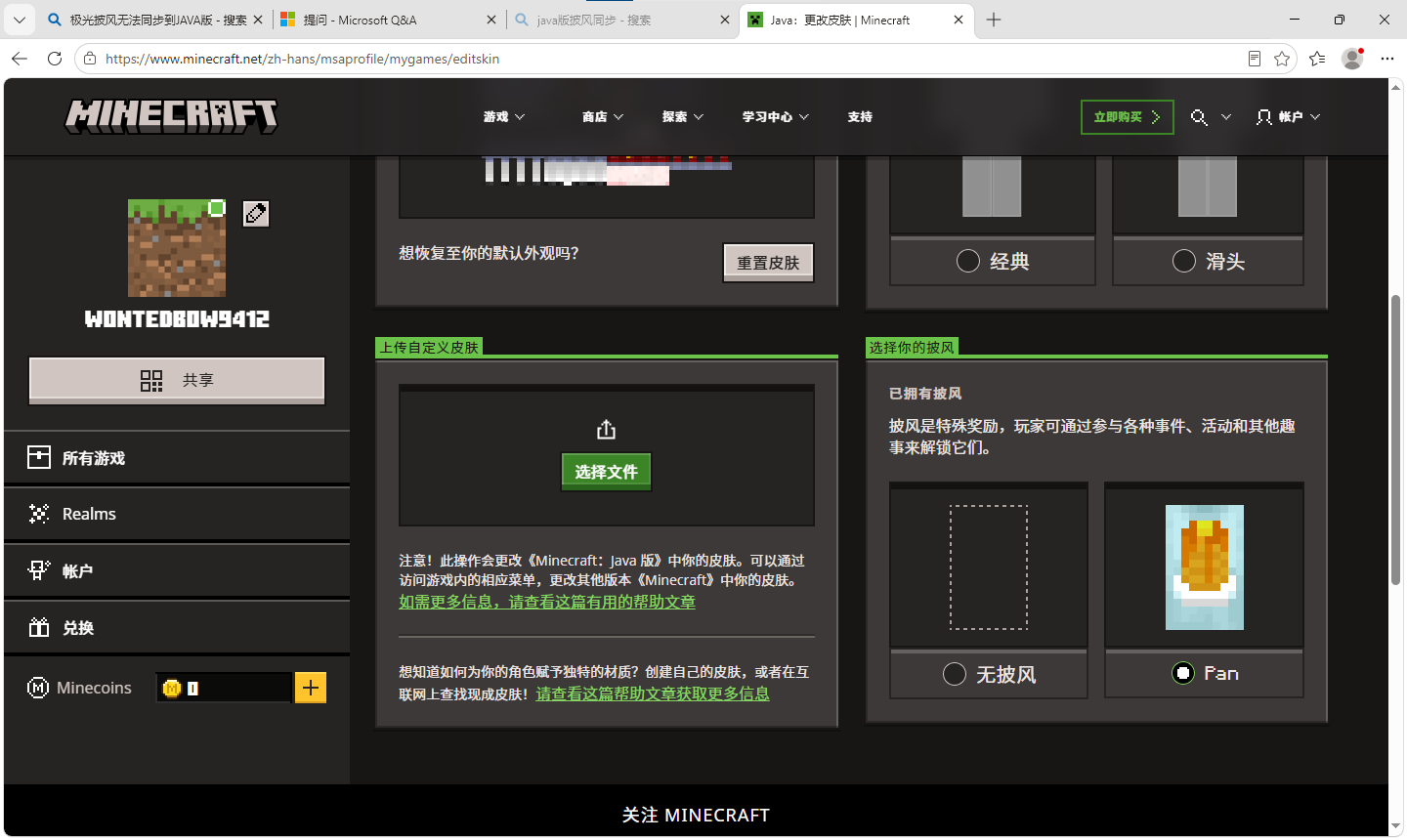The height and width of the screenshot is (840, 1407).
Task: Click the green 选择文件 button
Action: point(606,472)
